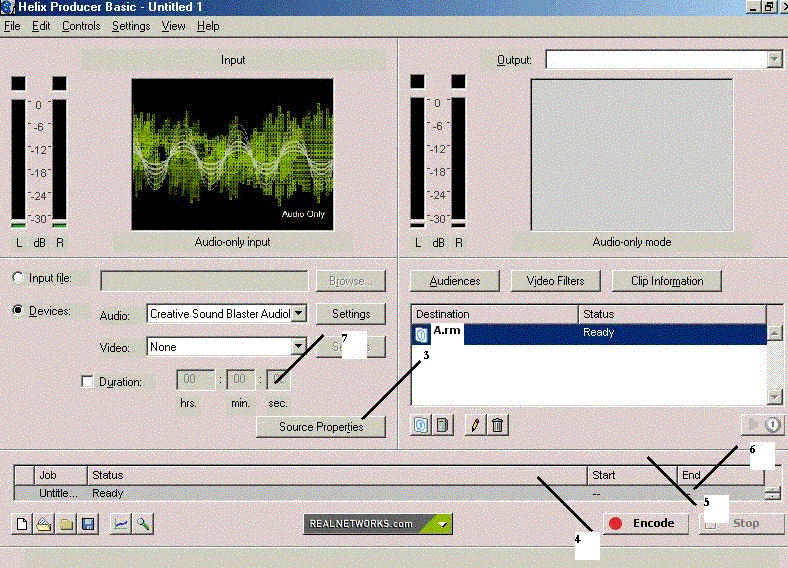Image resolution: width=788 pixels, height=568 pixels.
Task: Select the Input file radio button
Action: [x=18, y=277]
